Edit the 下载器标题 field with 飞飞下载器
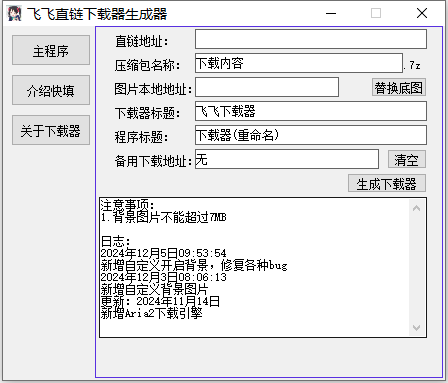Screen dimensions: 448x383 [311, 111]
